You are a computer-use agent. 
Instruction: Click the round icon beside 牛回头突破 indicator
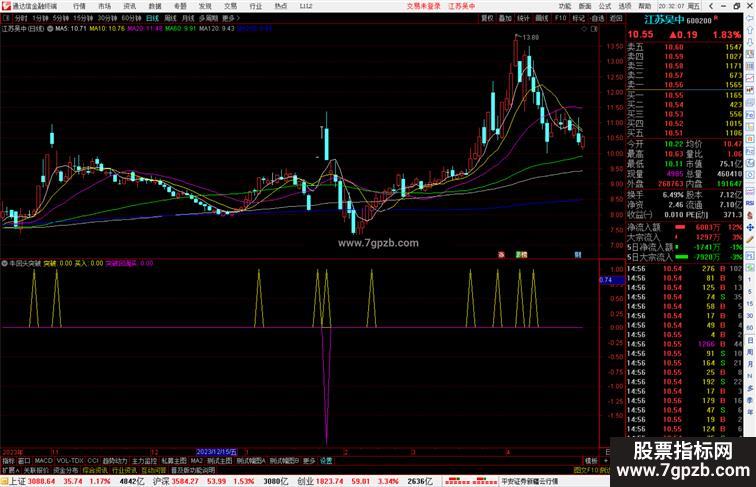[x=5, y=263]
